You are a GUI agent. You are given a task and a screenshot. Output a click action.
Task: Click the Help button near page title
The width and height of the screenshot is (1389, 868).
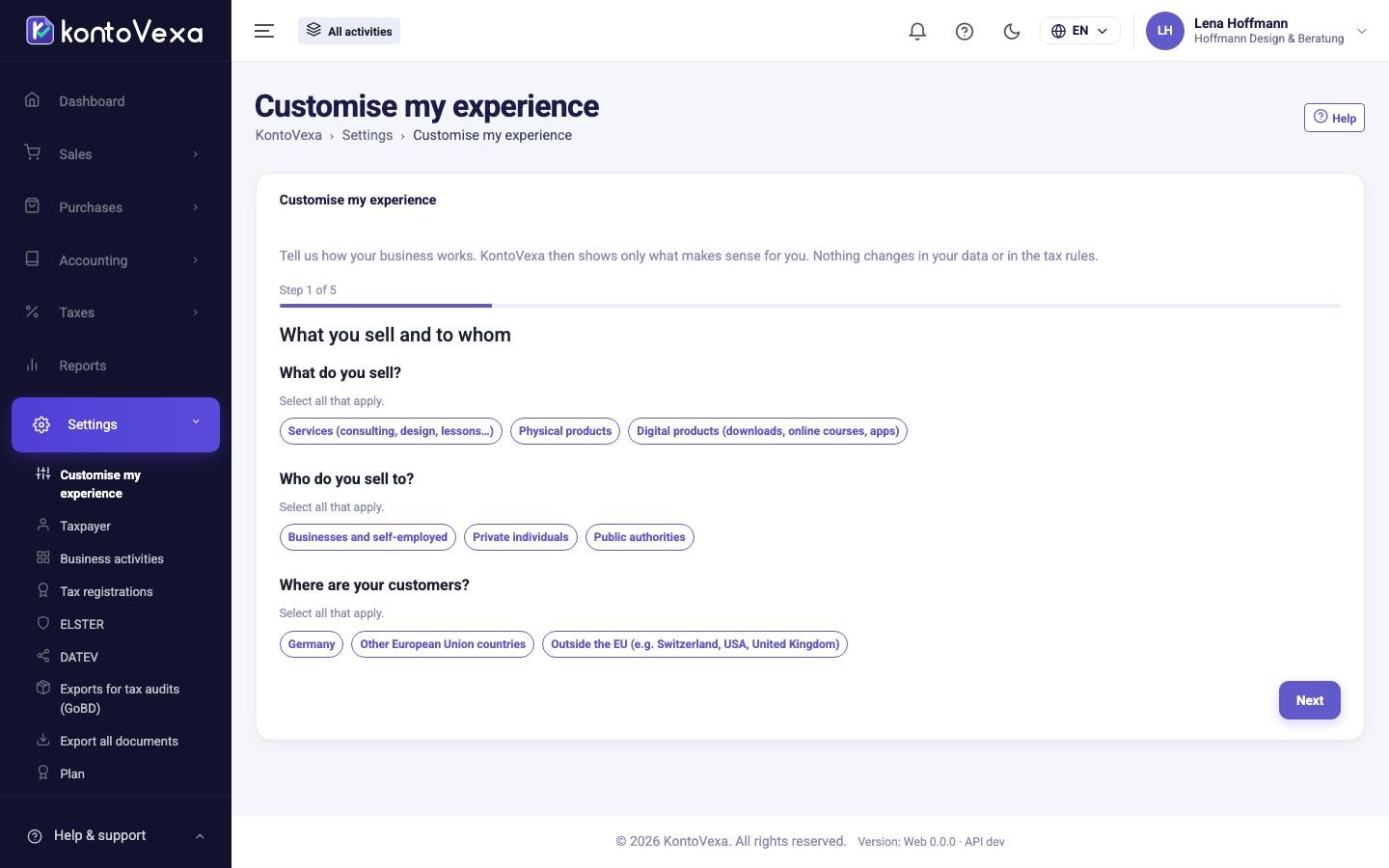(x=1334, y=118)
